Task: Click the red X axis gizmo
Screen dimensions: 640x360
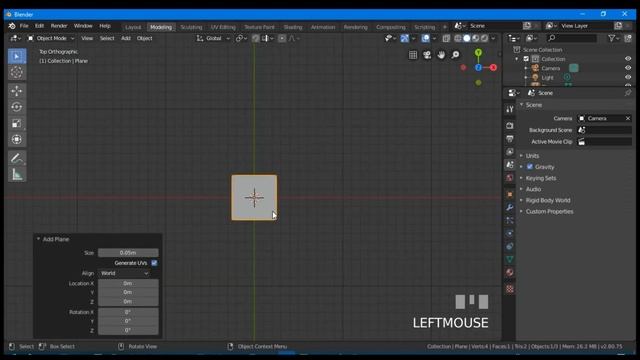Action: click(x=493, y=67)
